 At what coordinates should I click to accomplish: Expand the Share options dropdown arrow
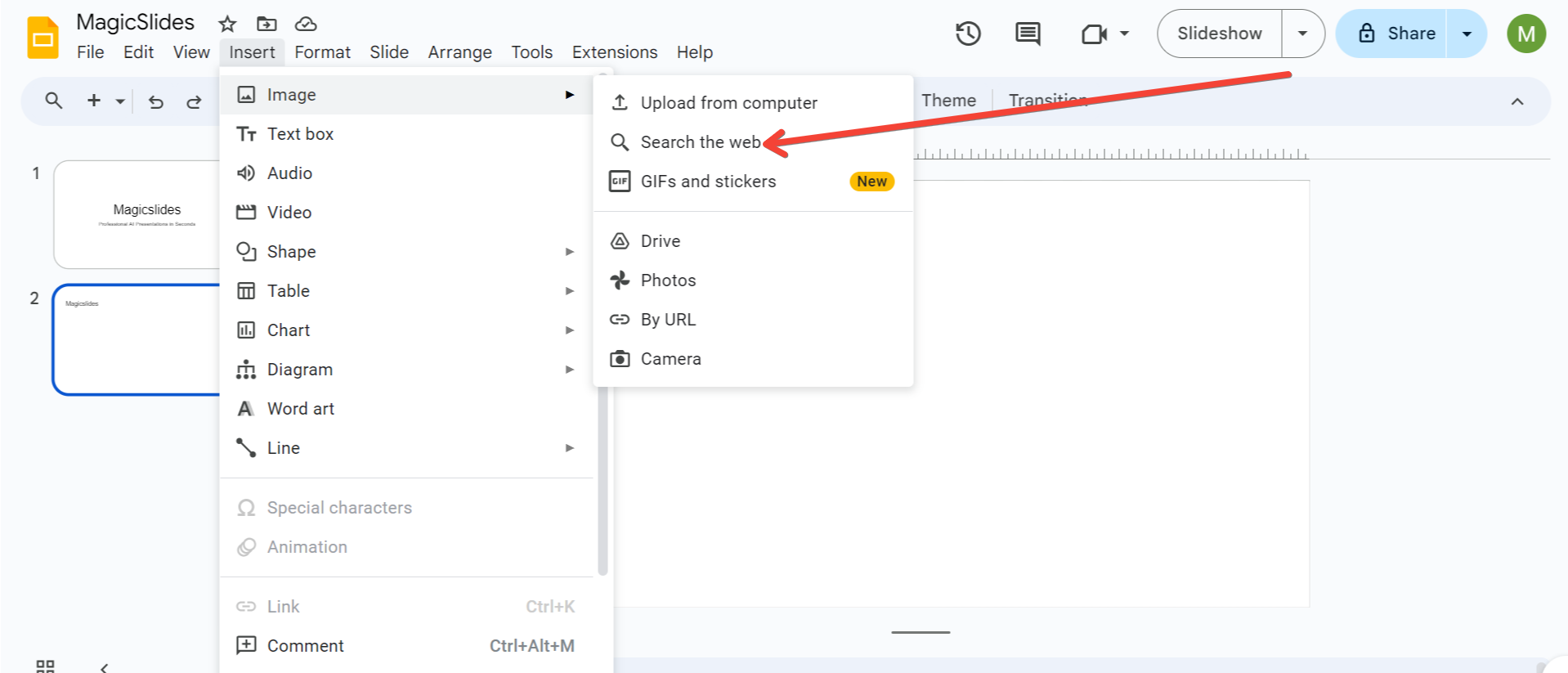coord(1467,34)
